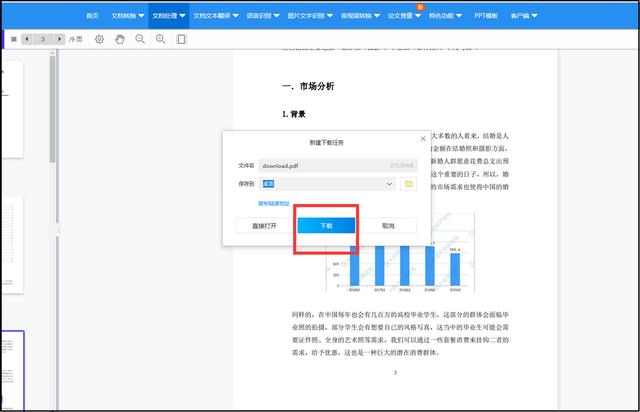Browse save folder with yellow folder icon
Image resolution: width=640 pixels, height=412 pixels.
click(x=409, y=184)
